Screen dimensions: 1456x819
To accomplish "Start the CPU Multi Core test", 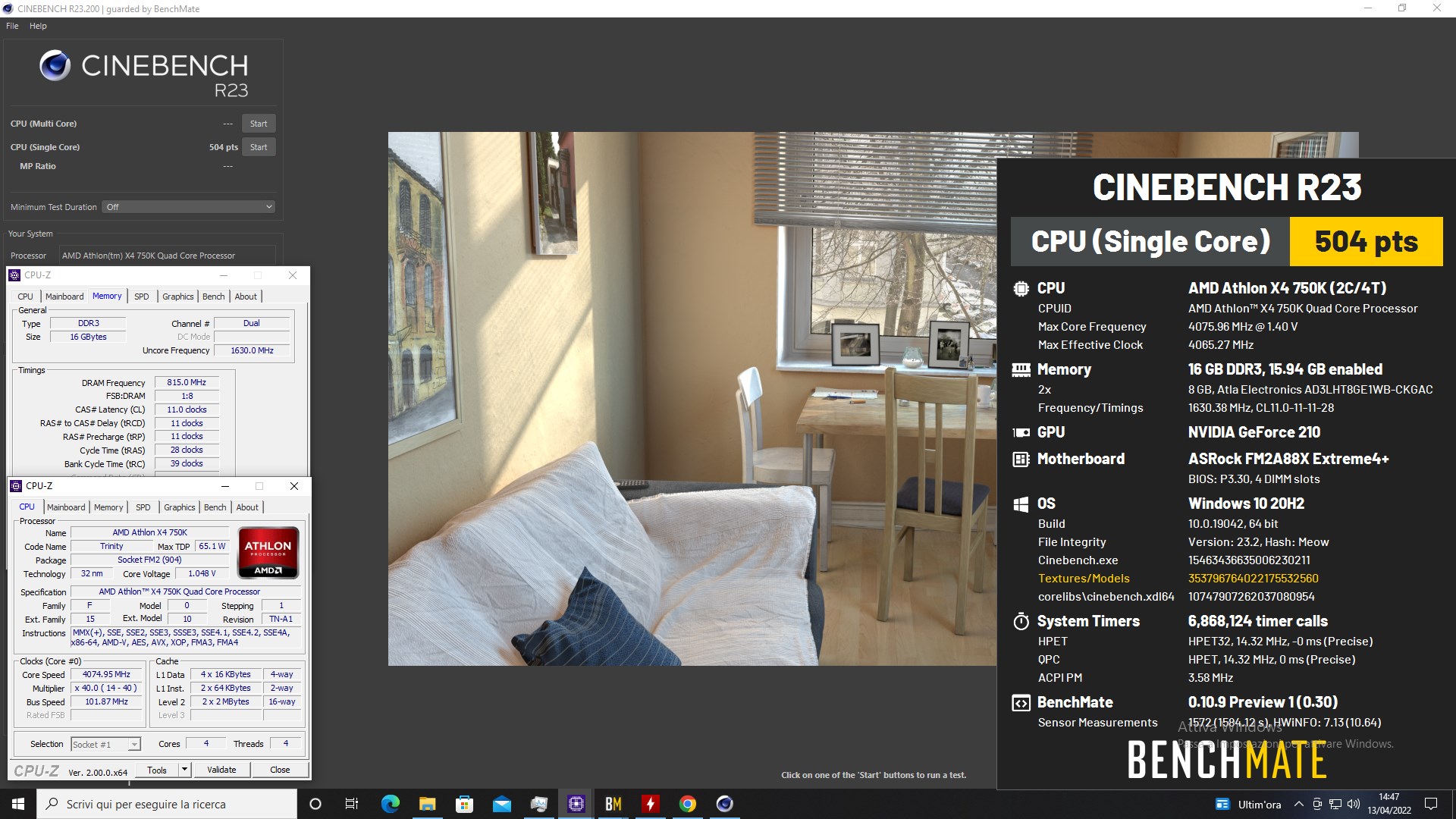I will point(259,124).
